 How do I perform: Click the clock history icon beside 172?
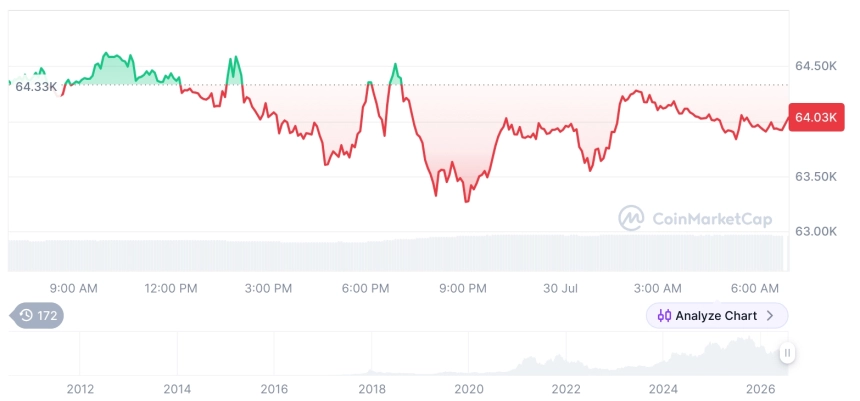pyautogui.click(x=26, y=315)
